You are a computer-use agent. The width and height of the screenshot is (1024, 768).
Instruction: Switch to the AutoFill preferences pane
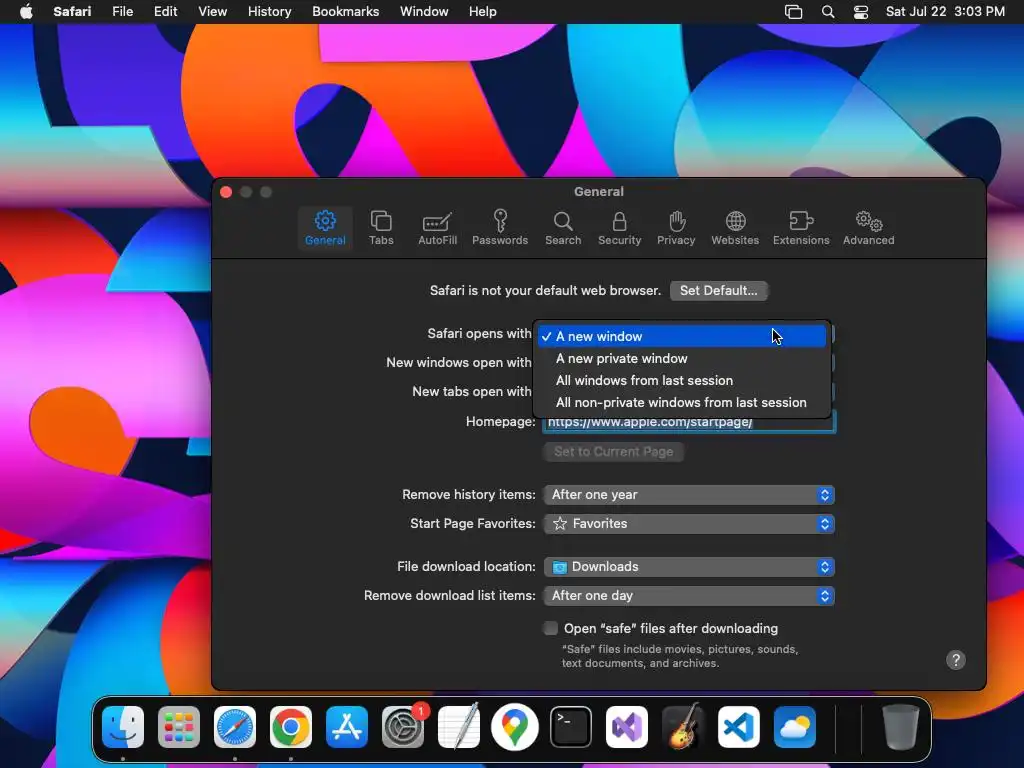[x=437, y=228]
